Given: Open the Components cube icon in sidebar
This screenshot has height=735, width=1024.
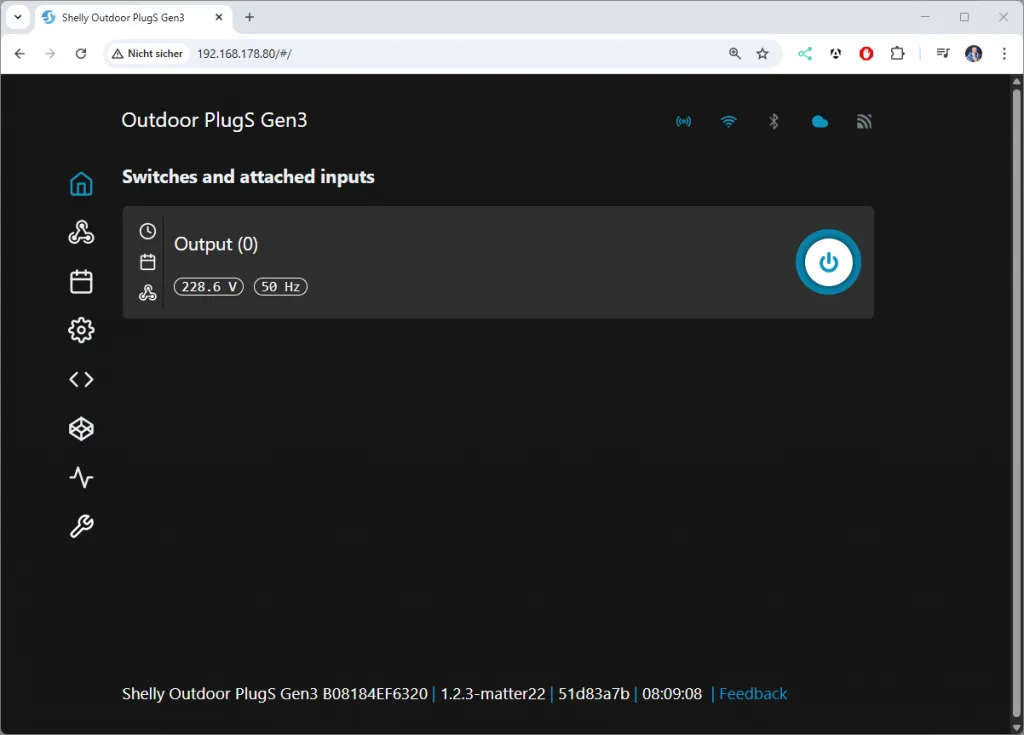Looking at the screenshot, I should tap(81, 428).
